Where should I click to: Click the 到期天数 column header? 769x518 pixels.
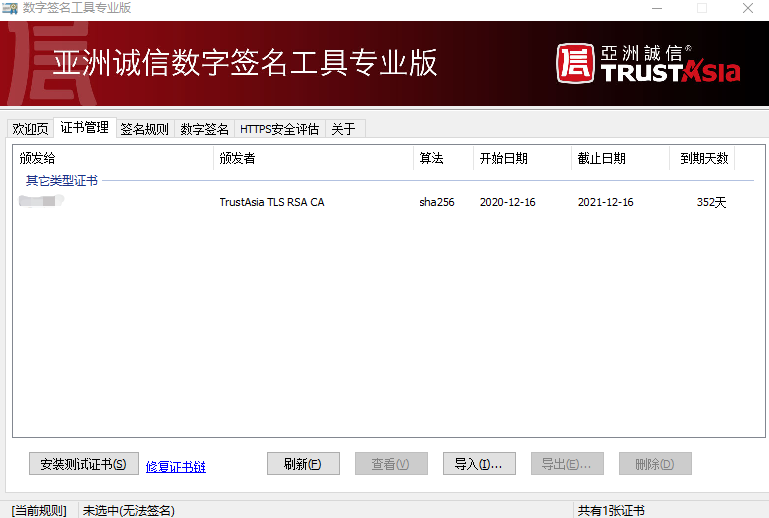click(702, 158)
